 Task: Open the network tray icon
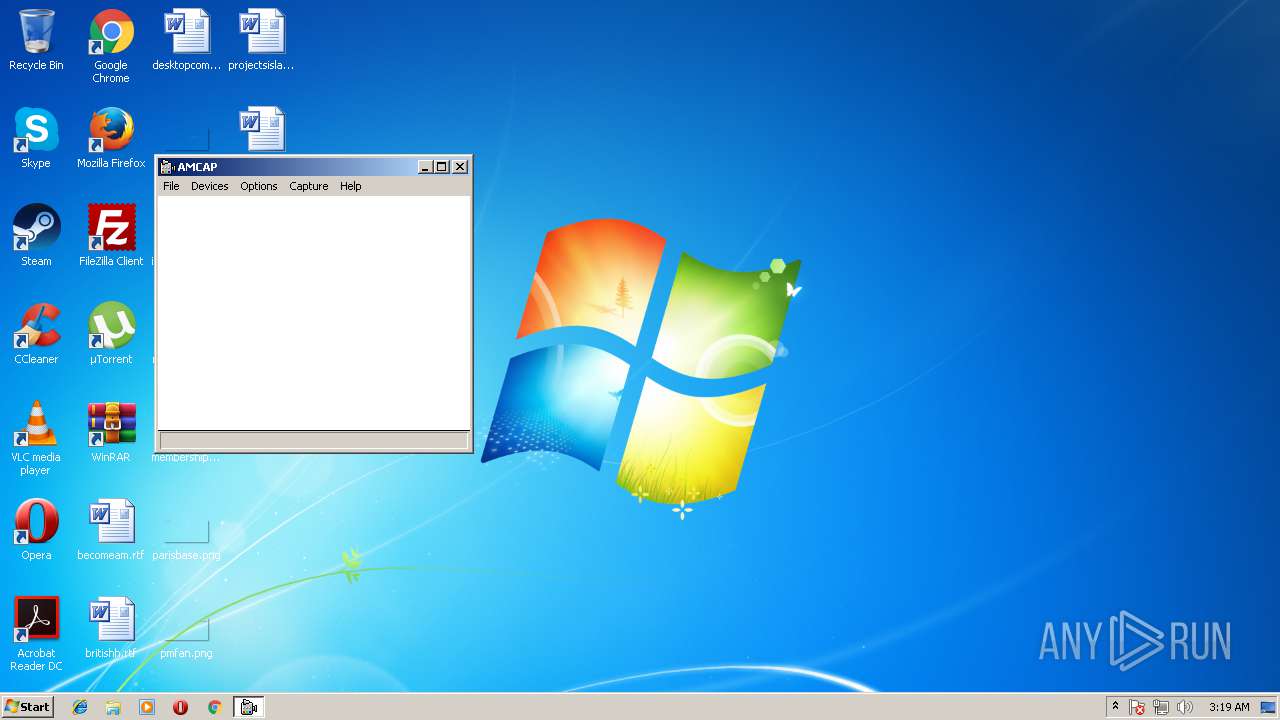coord(1161,707)
